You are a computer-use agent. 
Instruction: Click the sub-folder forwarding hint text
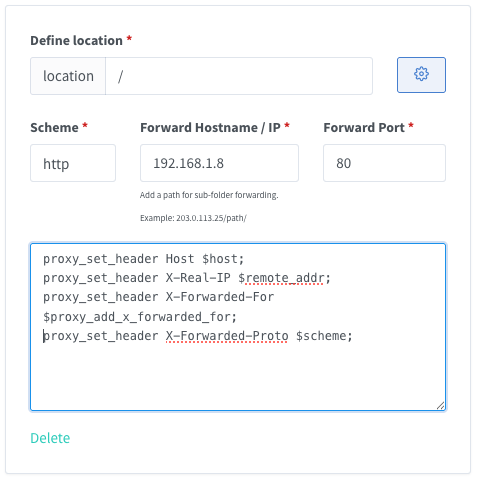(209, 195)
